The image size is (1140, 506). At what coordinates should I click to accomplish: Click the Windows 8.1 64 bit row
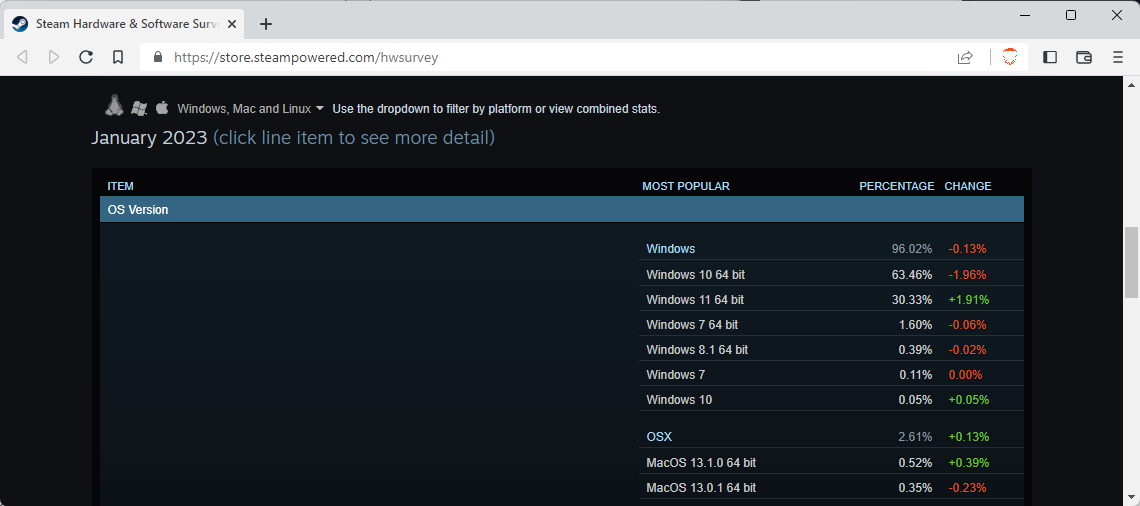831,350
